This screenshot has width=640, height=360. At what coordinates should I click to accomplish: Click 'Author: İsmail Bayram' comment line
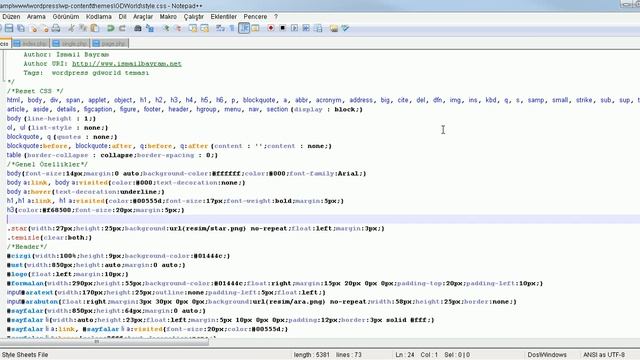66,54
